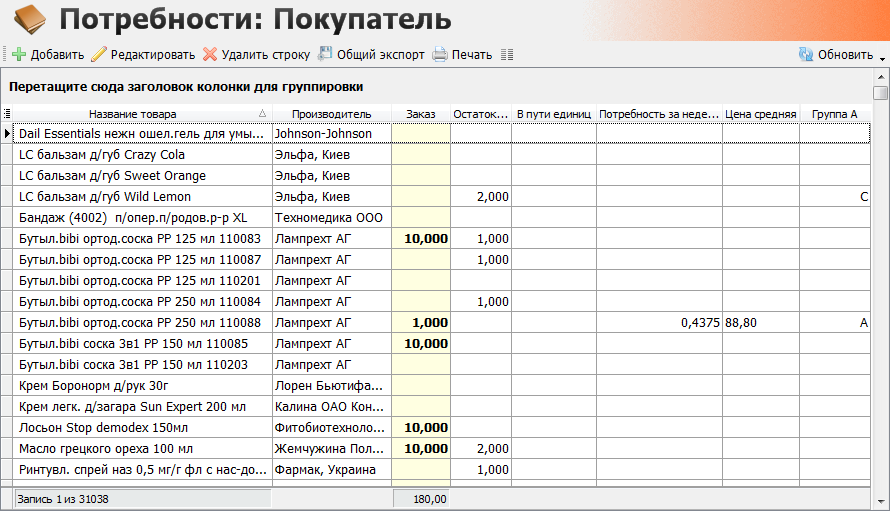This screenshot has height=511, width=890.
Task: Click the Потребность за неделю column header
Action: [x=660, y=114]
